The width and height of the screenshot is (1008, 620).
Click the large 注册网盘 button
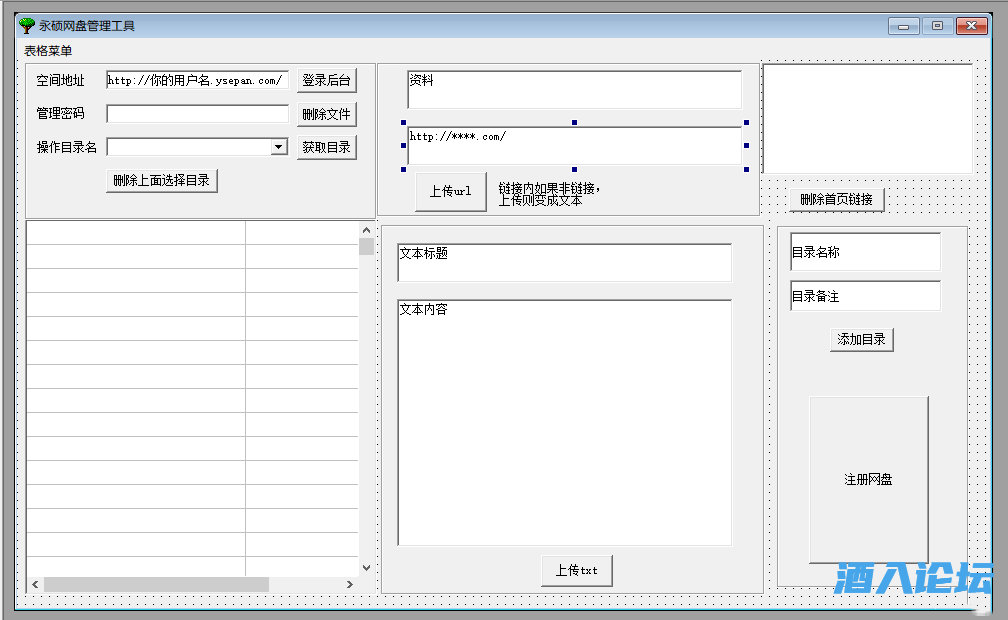(869, 479)
